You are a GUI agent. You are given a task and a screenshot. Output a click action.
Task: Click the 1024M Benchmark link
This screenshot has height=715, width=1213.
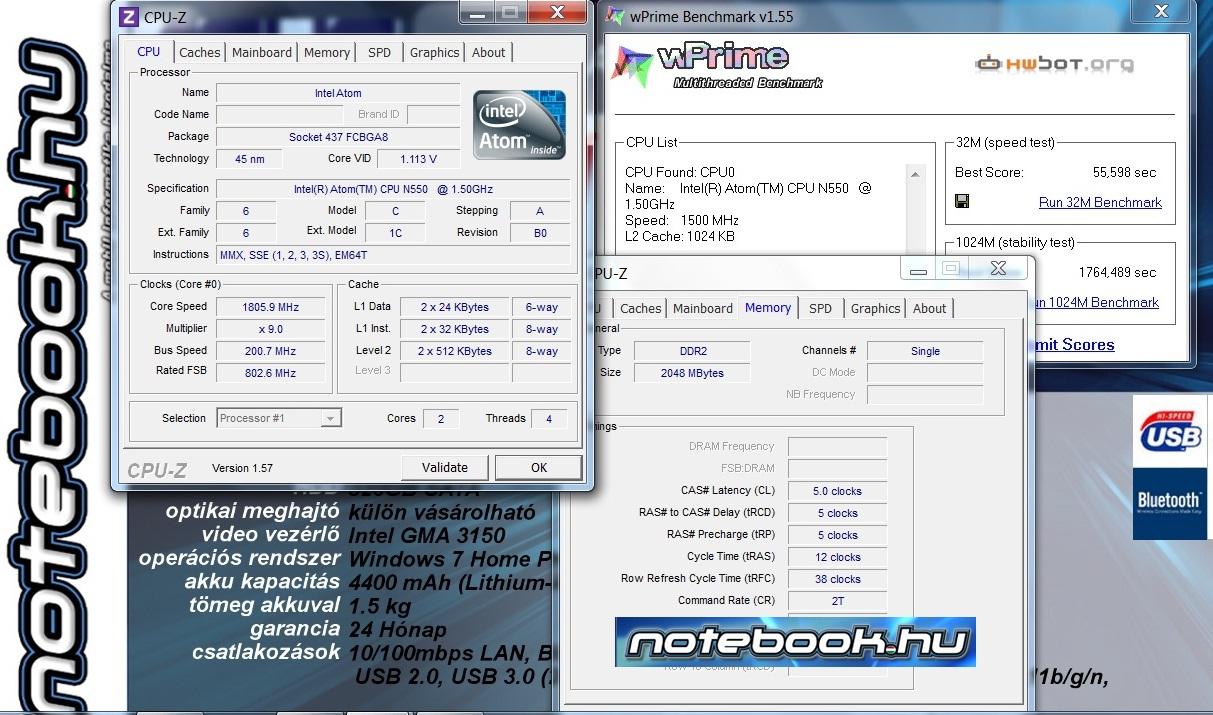[x=1096, y=302]
